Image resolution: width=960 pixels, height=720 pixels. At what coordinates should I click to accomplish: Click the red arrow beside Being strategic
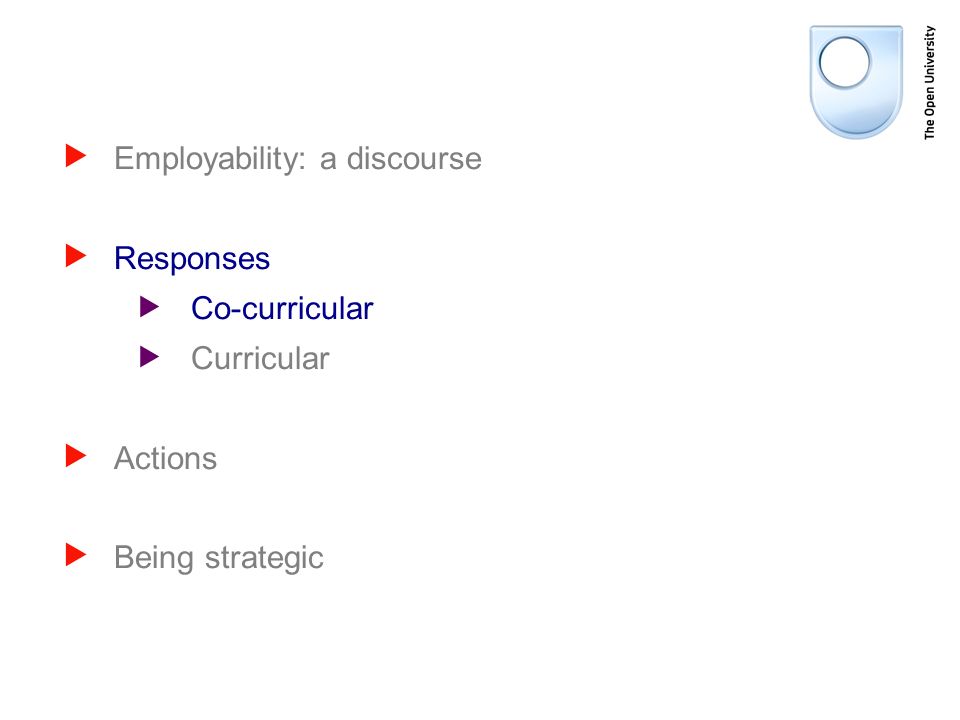76,555
